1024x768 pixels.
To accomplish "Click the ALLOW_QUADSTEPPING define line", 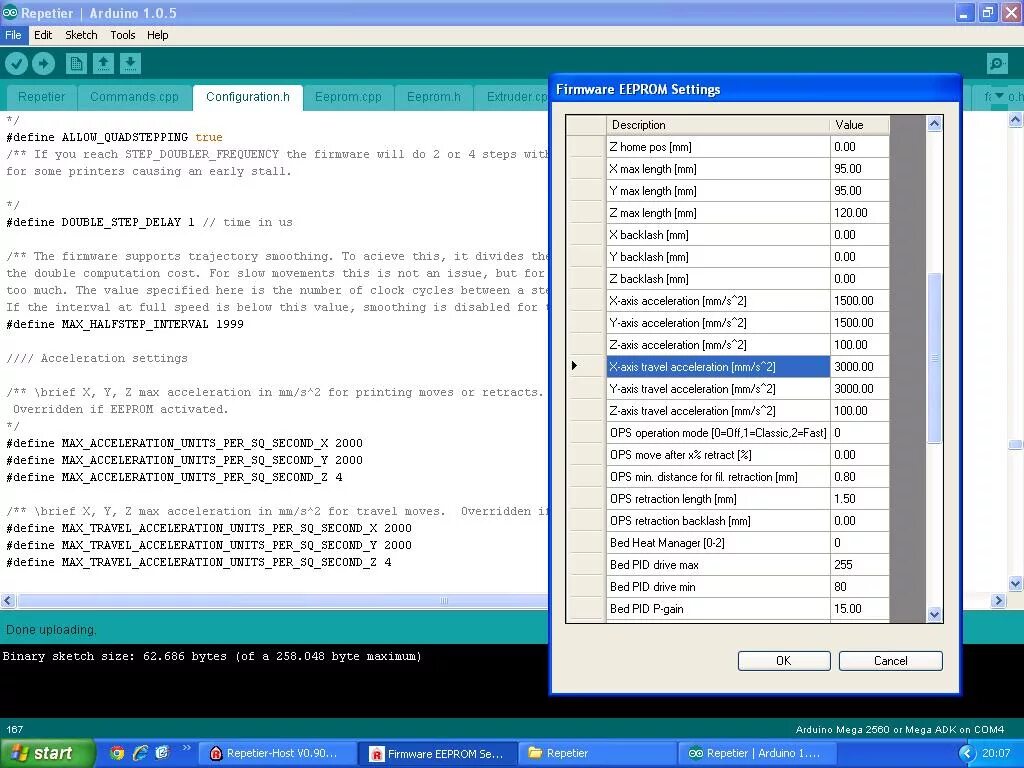I will click(x=114, y=137).
